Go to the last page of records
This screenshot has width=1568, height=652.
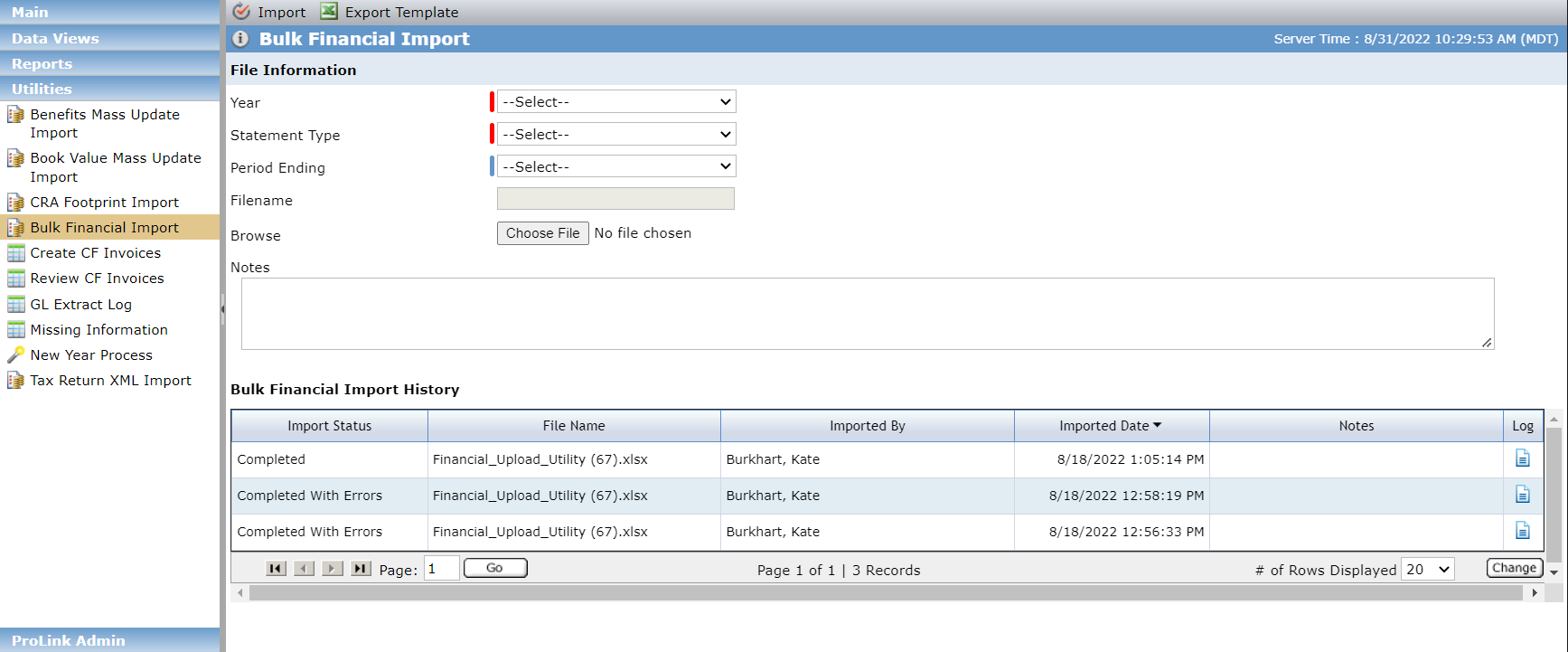click(361, 569)
